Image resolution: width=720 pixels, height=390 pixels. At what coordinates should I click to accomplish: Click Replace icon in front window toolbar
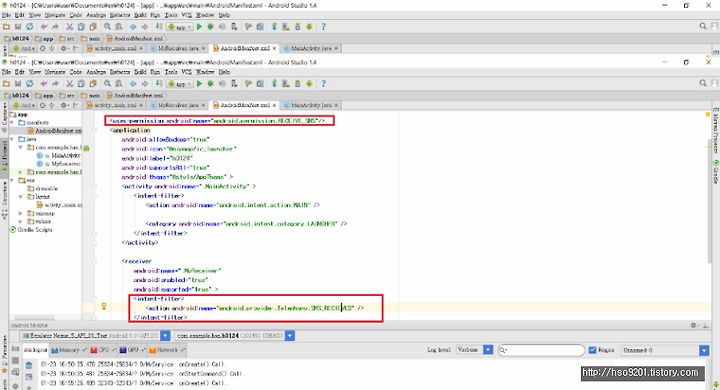click(x=118, y=84)
